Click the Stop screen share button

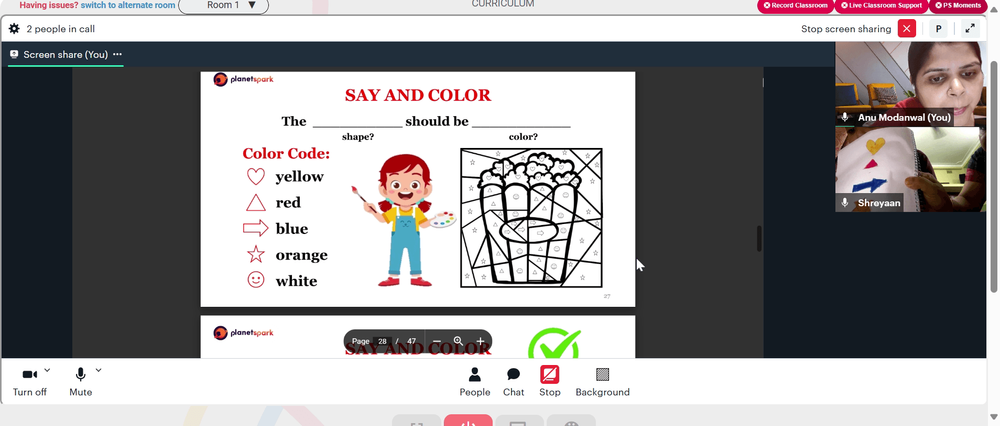pos(550,381)
